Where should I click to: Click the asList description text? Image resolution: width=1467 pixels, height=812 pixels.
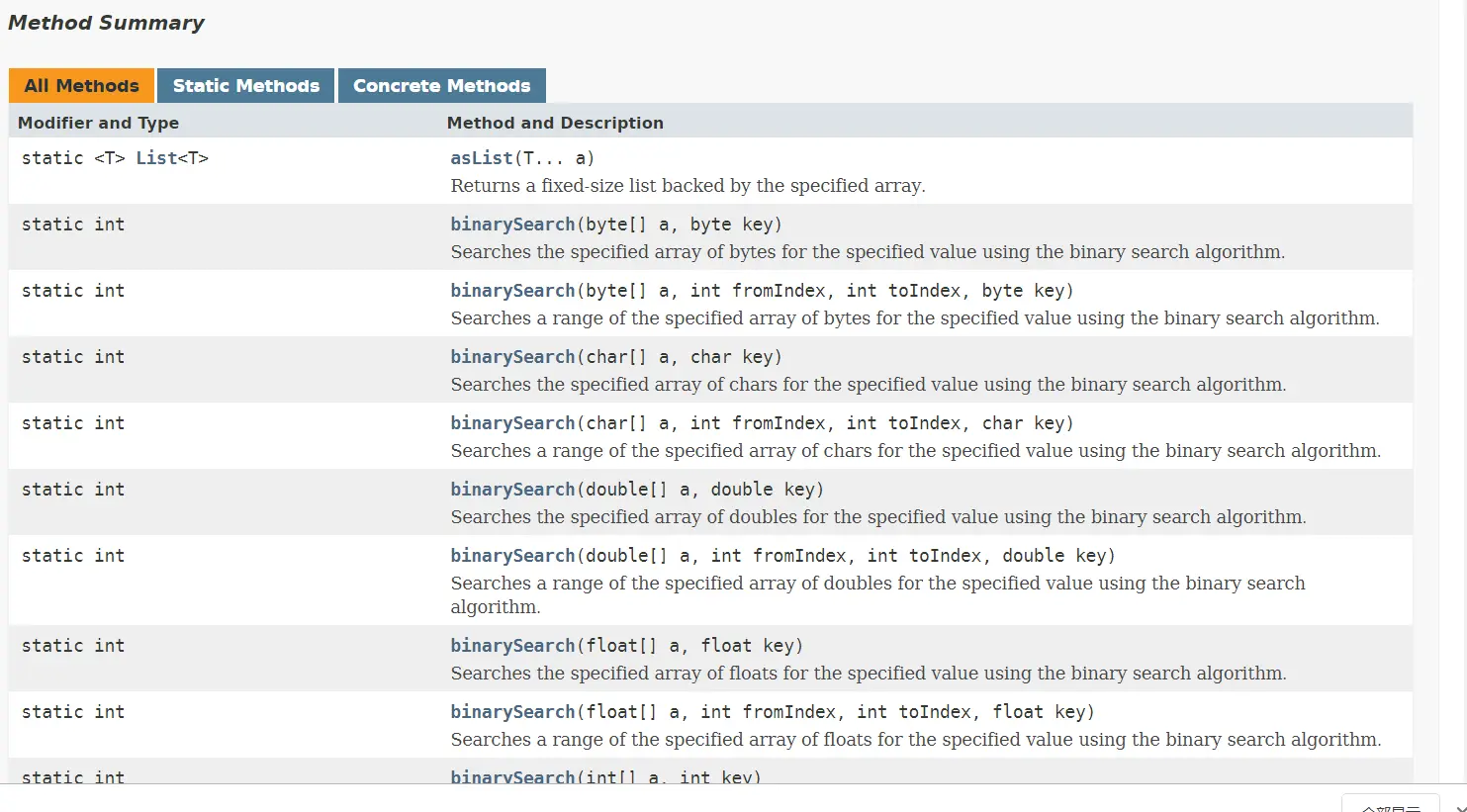[x=688, y=186]
